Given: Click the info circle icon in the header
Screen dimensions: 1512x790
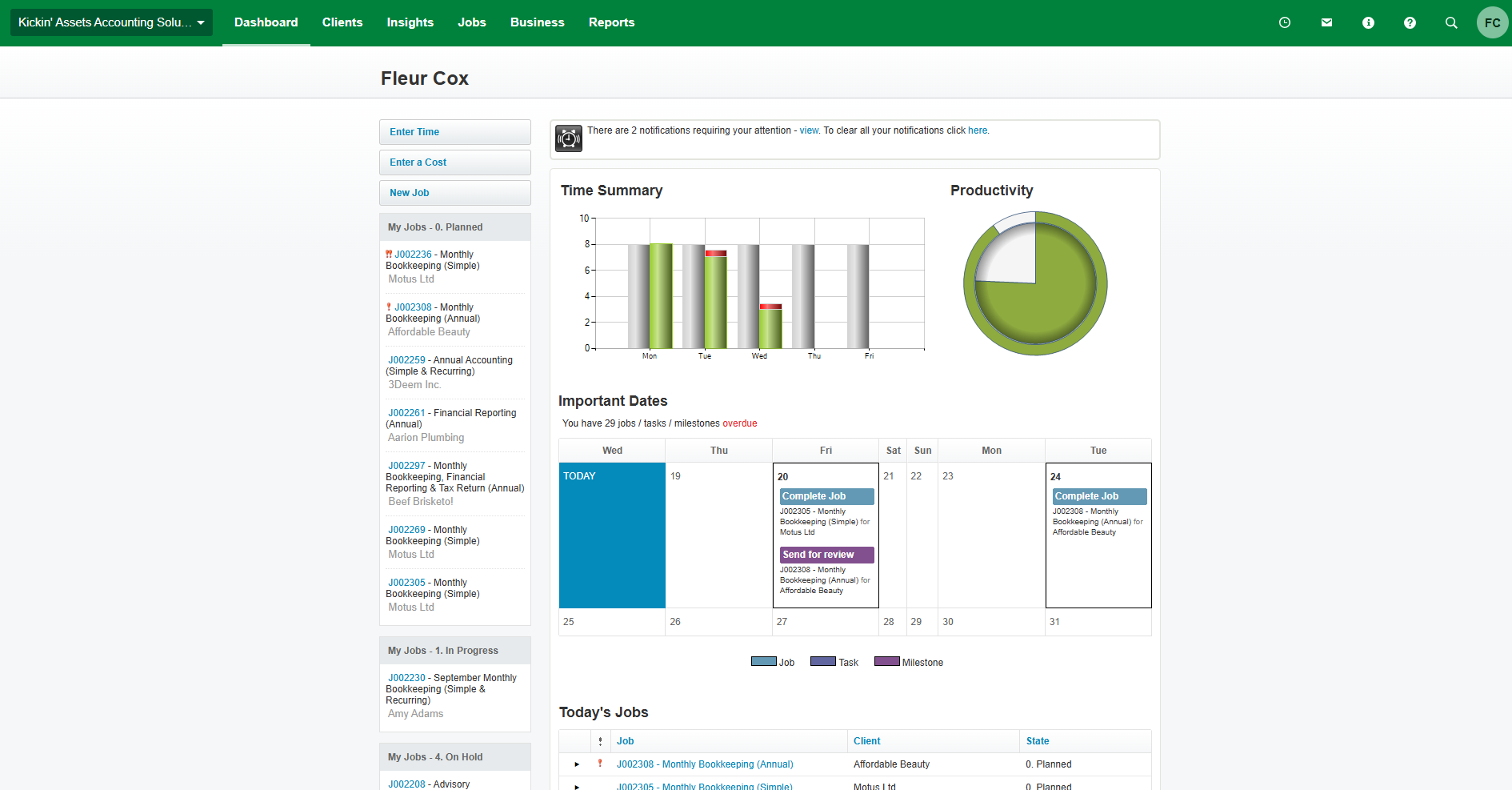Looking at the screenshot, I should (x=1368, y=22).
